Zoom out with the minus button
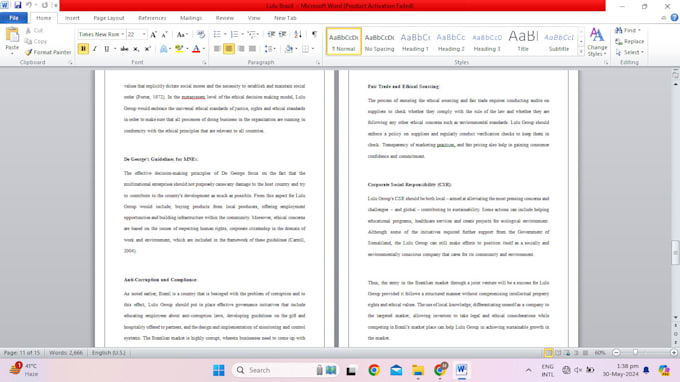680x382 pixels. 616,353
